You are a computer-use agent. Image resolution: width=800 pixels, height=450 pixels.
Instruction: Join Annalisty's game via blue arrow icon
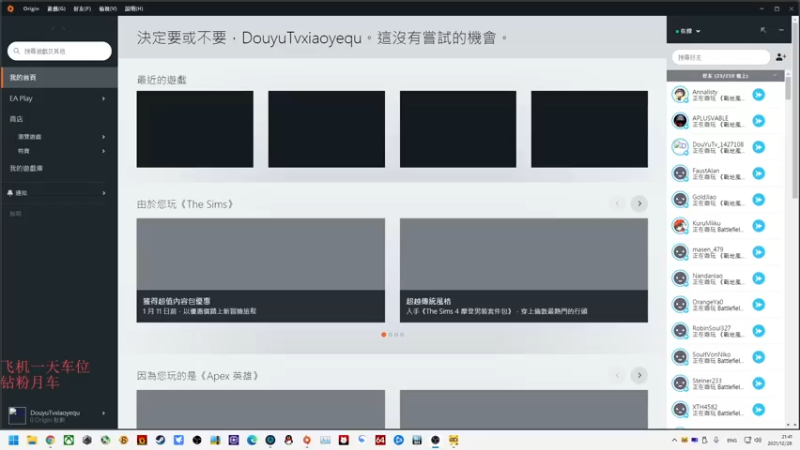[x=759, y=94]
